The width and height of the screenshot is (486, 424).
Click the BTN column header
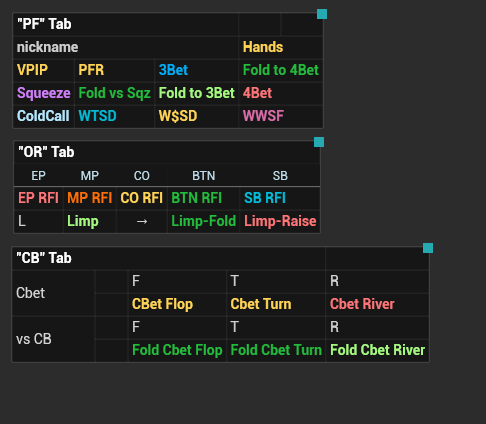204,176
